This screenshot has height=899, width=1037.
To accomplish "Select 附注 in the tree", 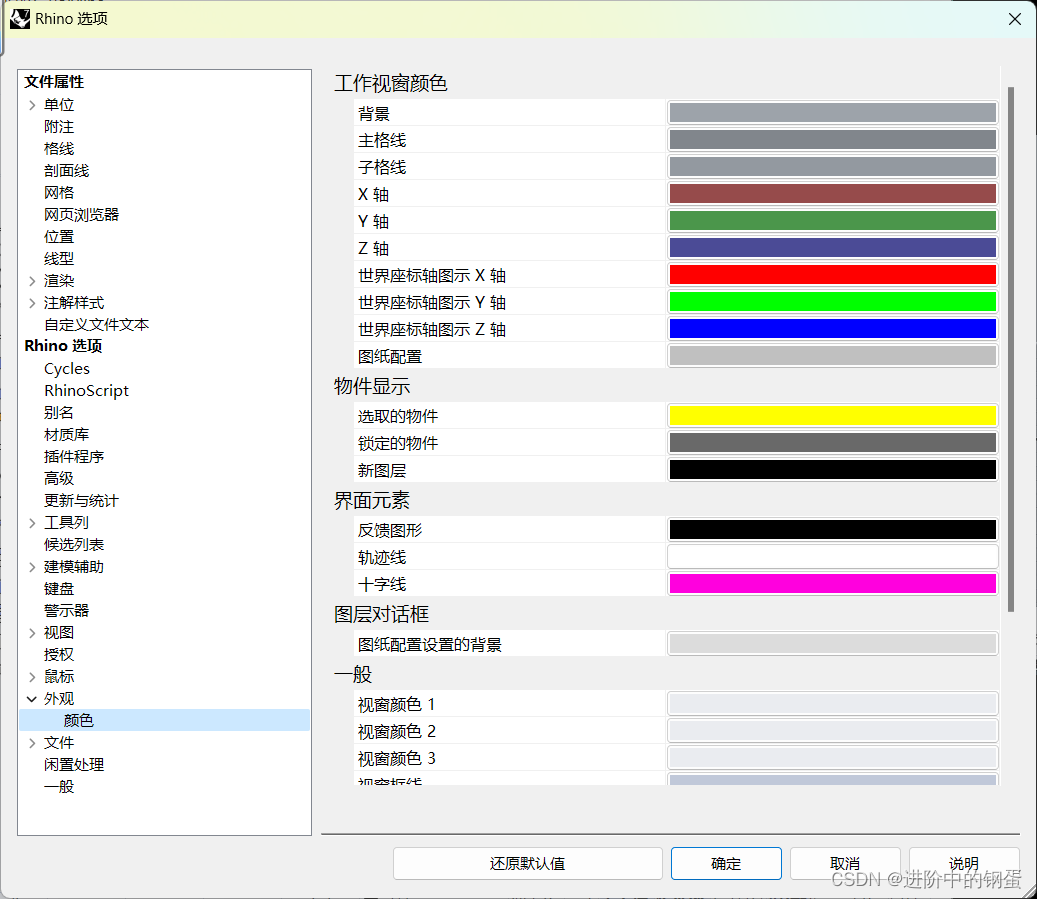I will pyautogui.click(x=59, y=126).
